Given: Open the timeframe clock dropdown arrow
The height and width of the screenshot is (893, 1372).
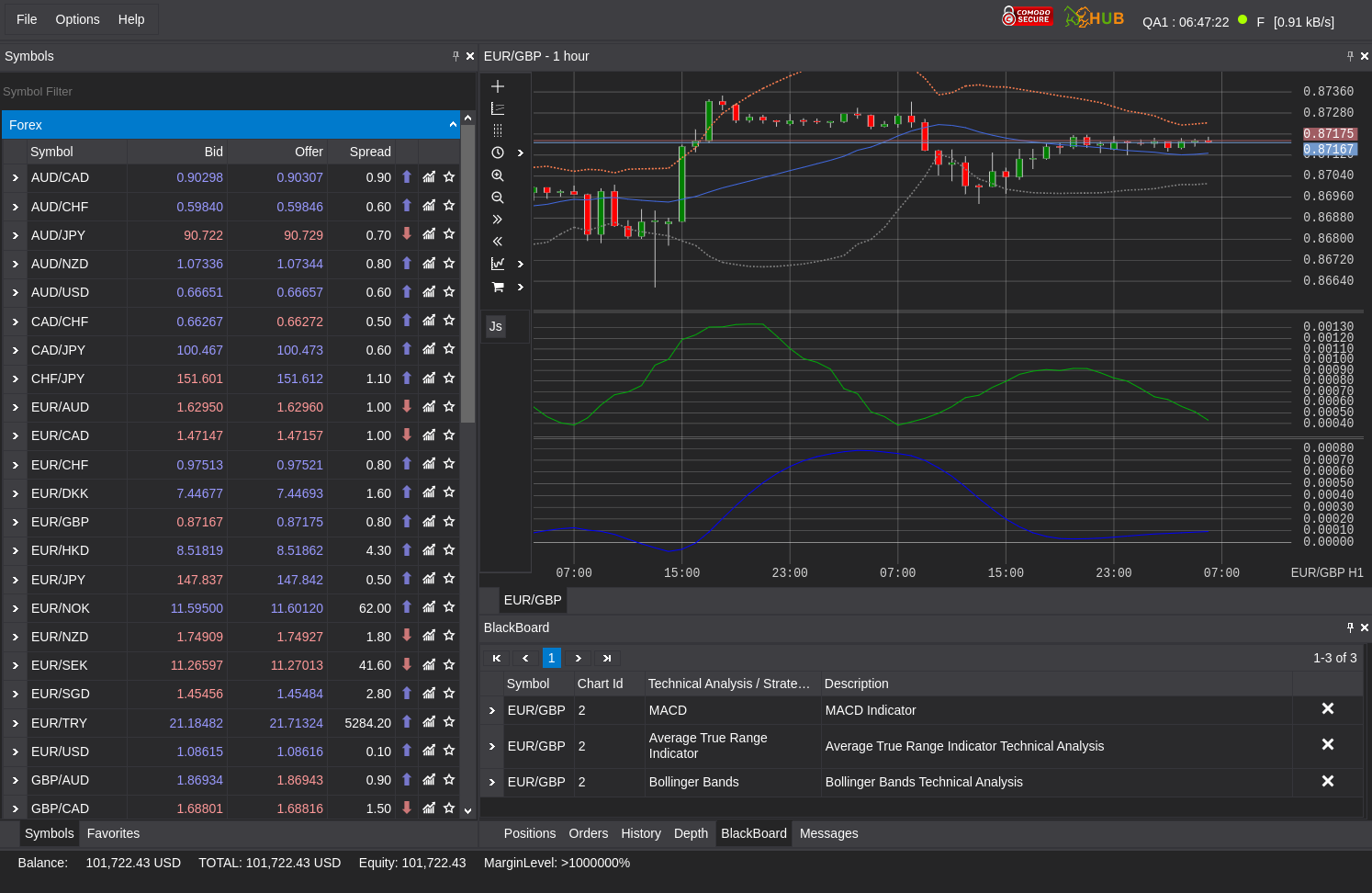Looking at the screenshot, I should pyautogui.click(x=521, y=153).
